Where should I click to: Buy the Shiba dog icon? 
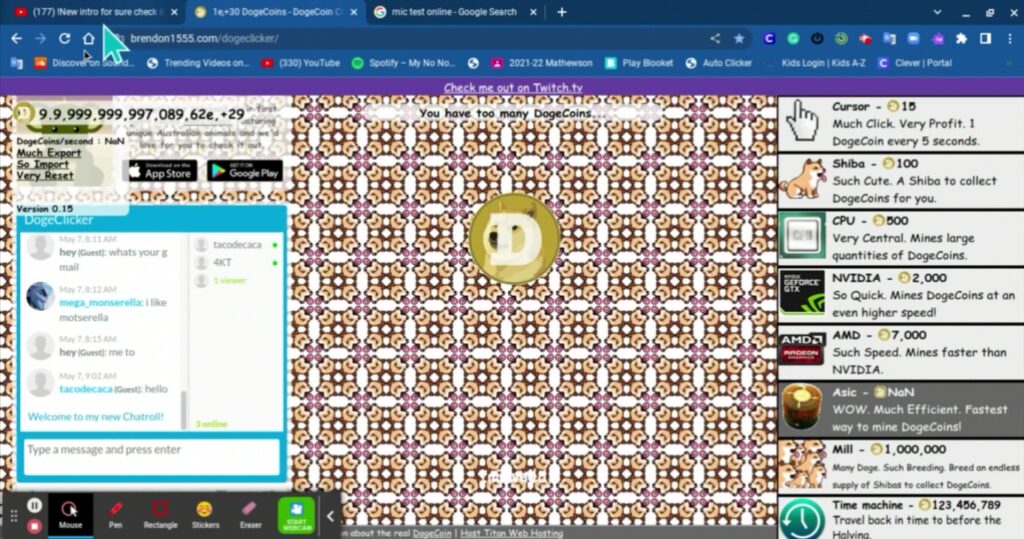coord(802,179)
